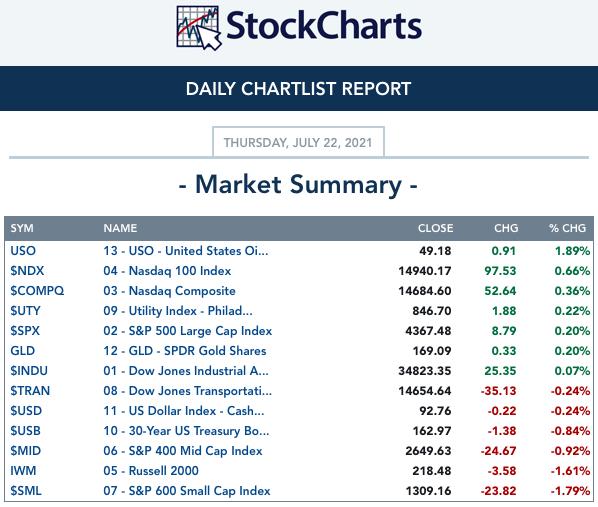Click the StockCharts logo icon
The image size is (598, 507).
click(199, 28)
